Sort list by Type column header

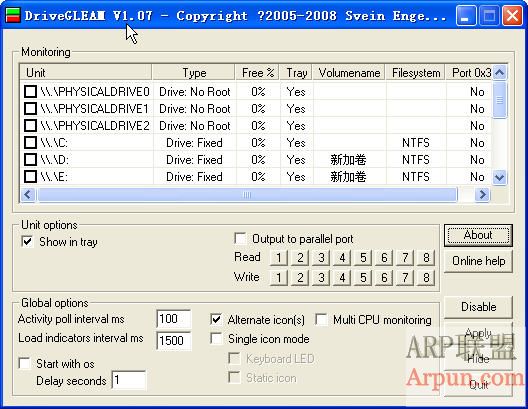194,73
